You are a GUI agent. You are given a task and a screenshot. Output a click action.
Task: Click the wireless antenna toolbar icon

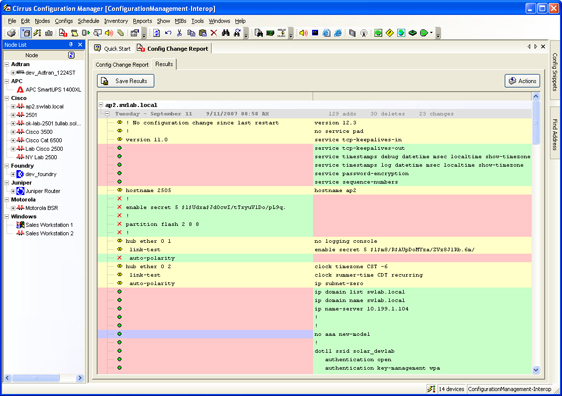(x=364, y=33)
